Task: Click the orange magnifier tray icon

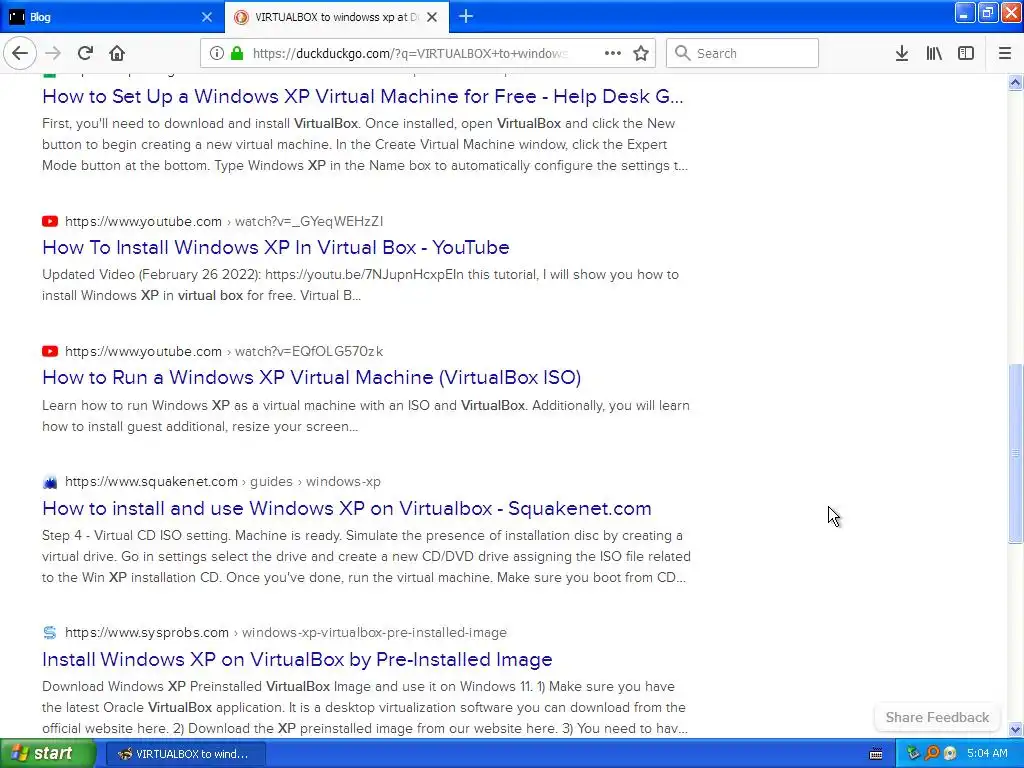Action: (931, 753)
